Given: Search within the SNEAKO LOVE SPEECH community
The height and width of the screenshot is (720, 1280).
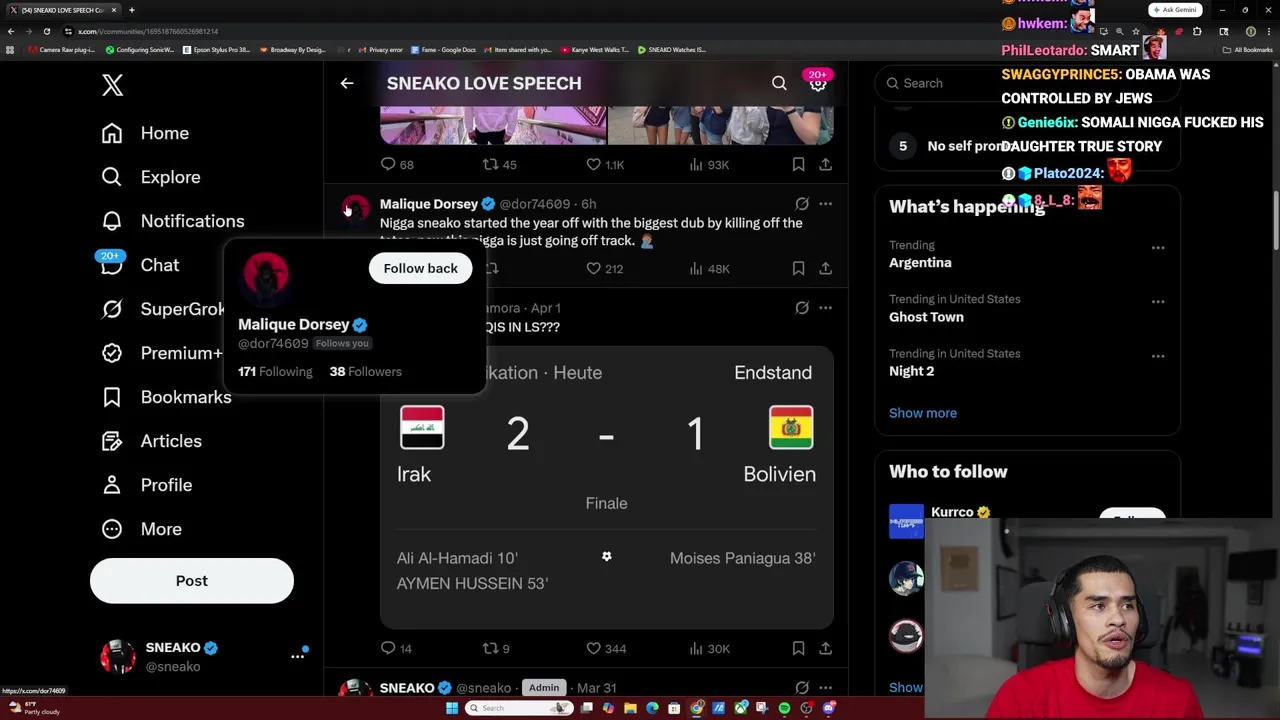Looking at the screenshot, I should pyautogui.click(x=779, y=84).
